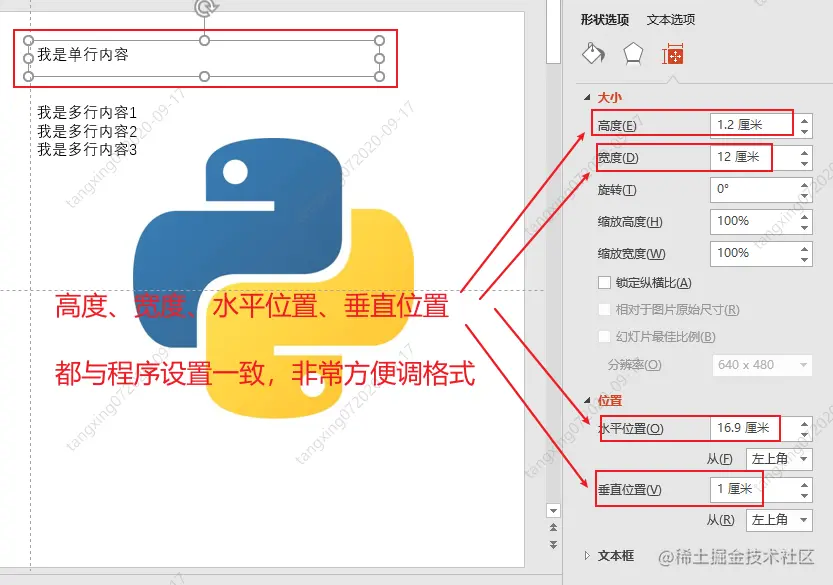Screen dimensions: 833x585
Task: Open the Fill & Line paint bucket tab
Action: pyautogui.click(x=593, y=54)
